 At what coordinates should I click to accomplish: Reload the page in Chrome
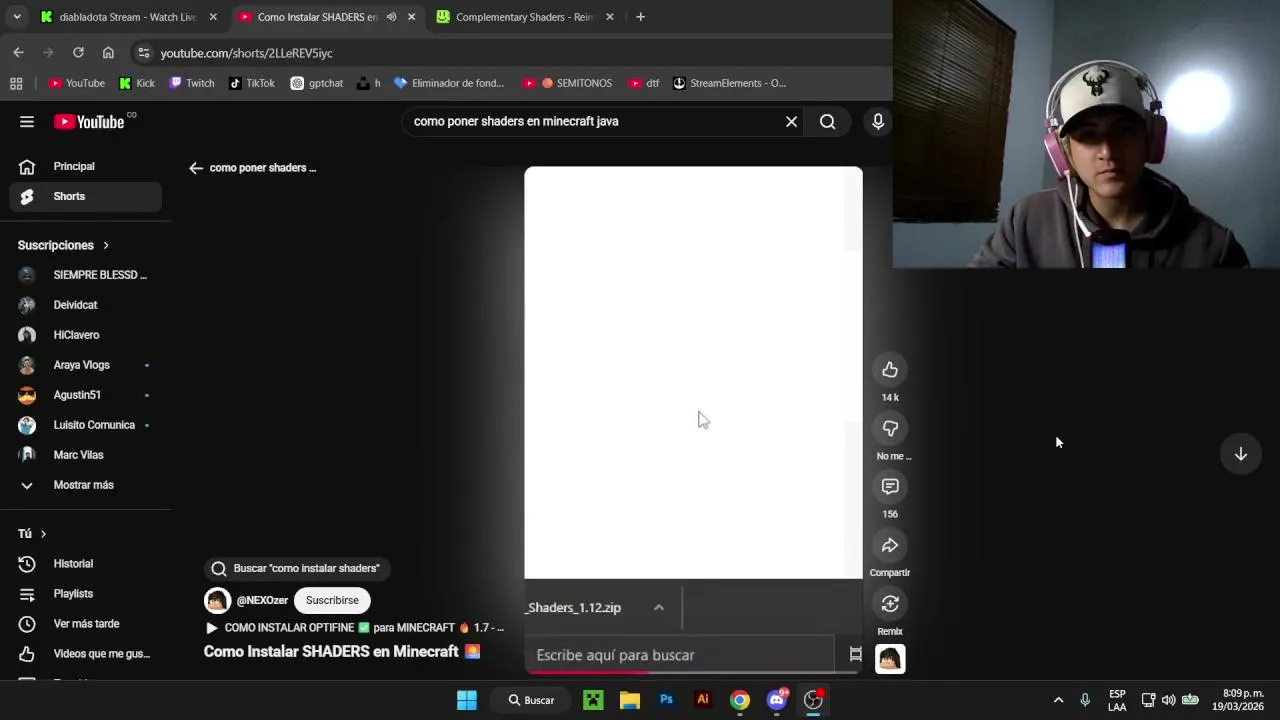coord(78,52)
